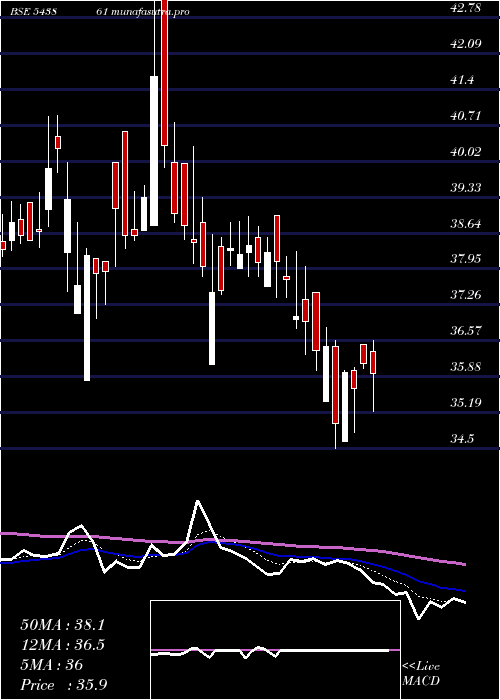Click the 37.26 price axis label
The height and width of the screenshot is (700, 500).
(466, 295)
